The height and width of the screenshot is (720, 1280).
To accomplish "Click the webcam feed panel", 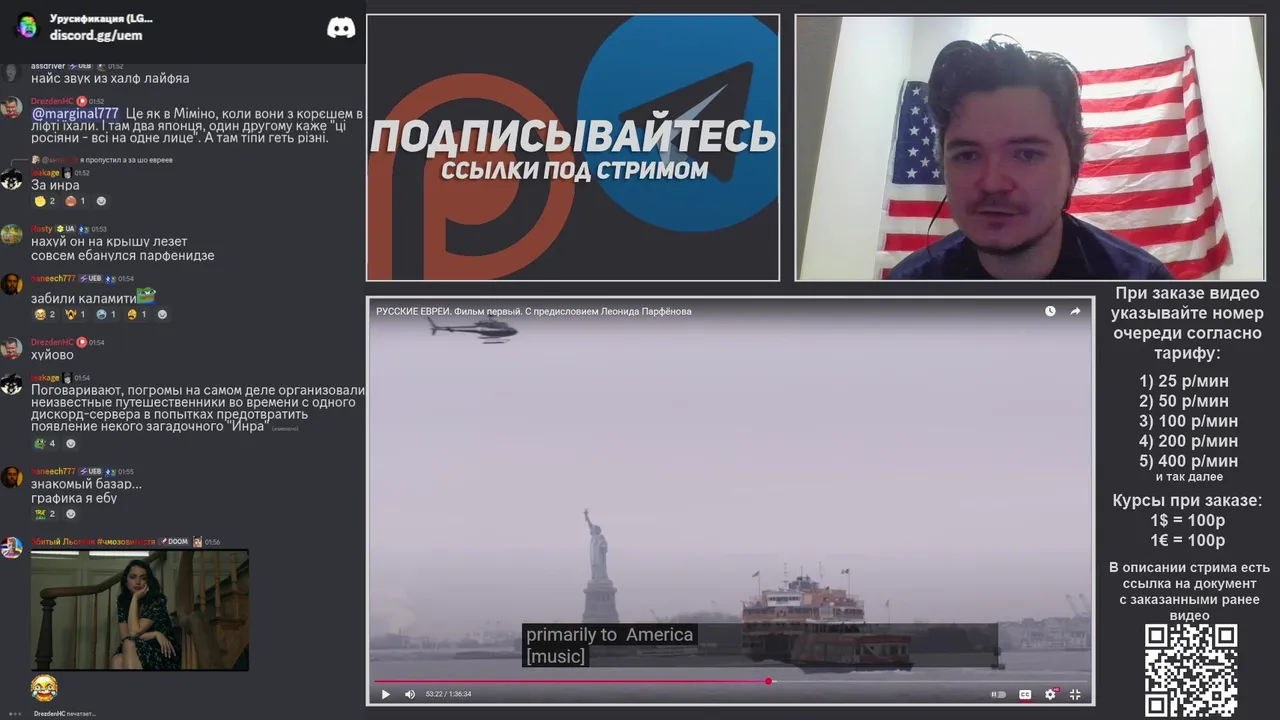I will pyautogui.click(x=1030, y=148).
